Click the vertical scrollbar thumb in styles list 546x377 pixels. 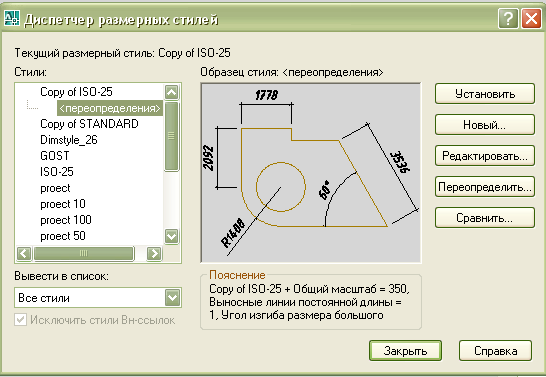click(x=171, y=136)
